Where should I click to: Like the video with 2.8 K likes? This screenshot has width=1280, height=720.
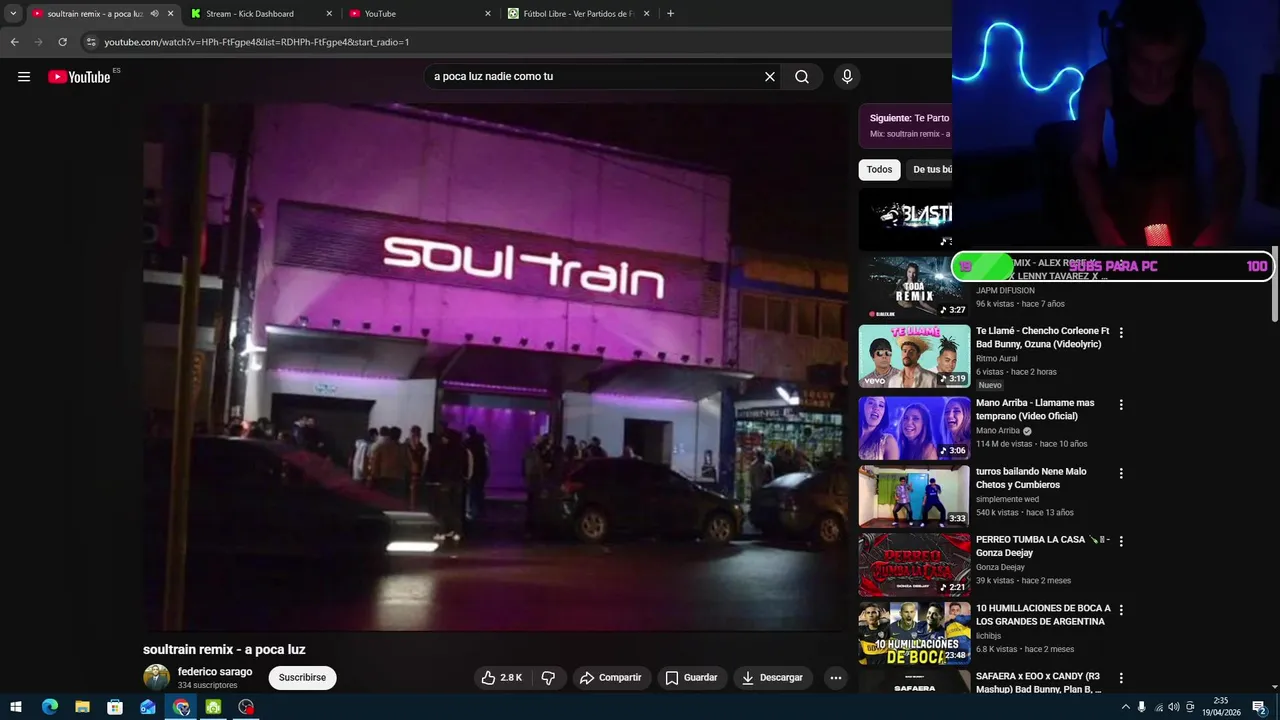tap(501, 678)
